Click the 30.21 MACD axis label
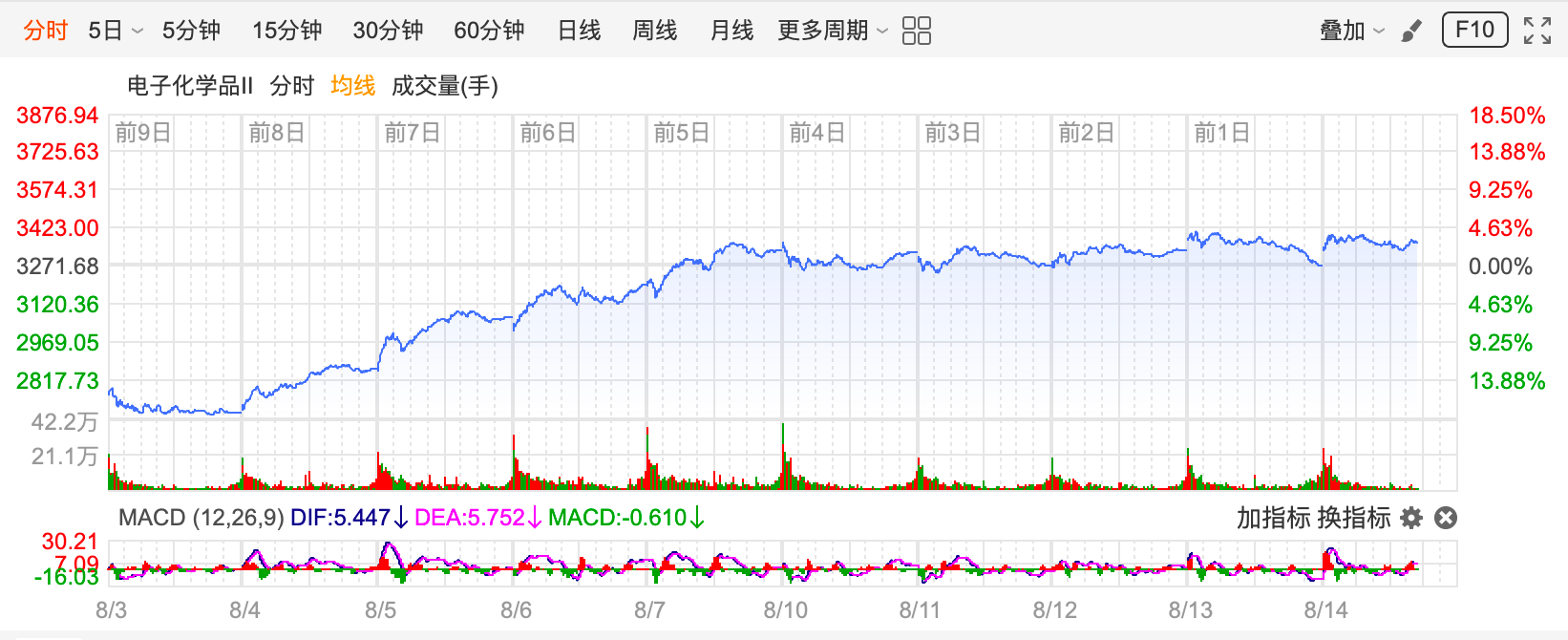 (71, 542)
